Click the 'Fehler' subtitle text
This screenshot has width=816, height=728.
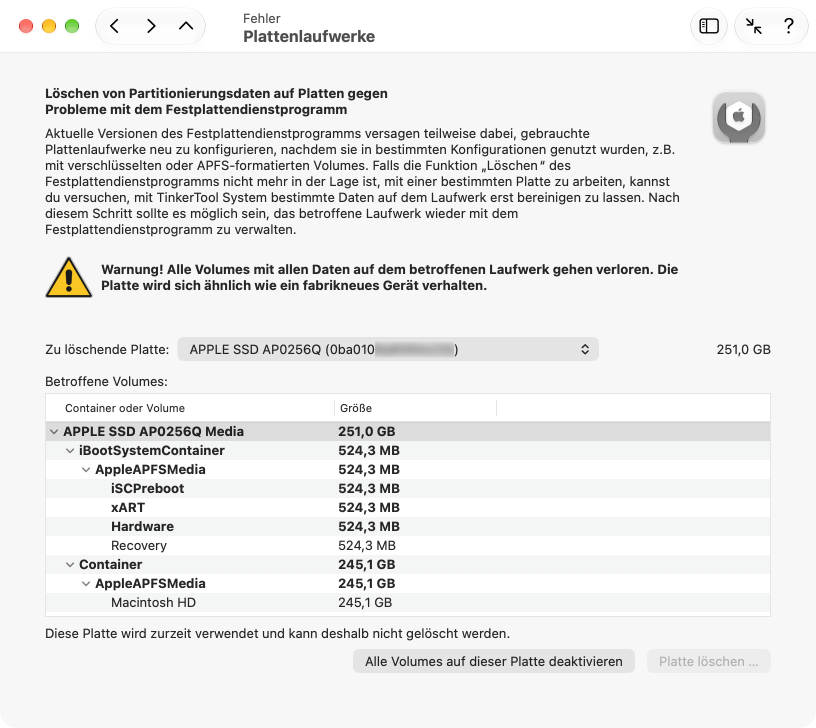[x=262, y=18]
